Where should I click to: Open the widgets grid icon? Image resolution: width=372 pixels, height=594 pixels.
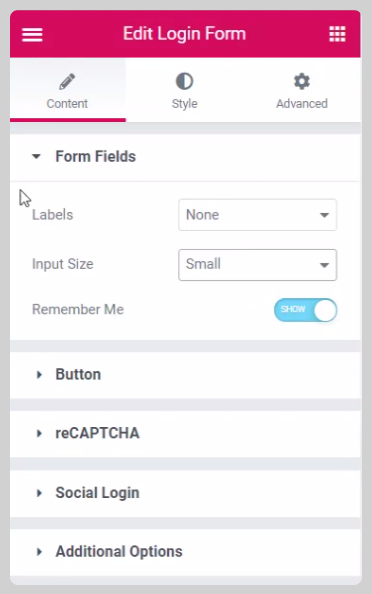tap(337, 34)
